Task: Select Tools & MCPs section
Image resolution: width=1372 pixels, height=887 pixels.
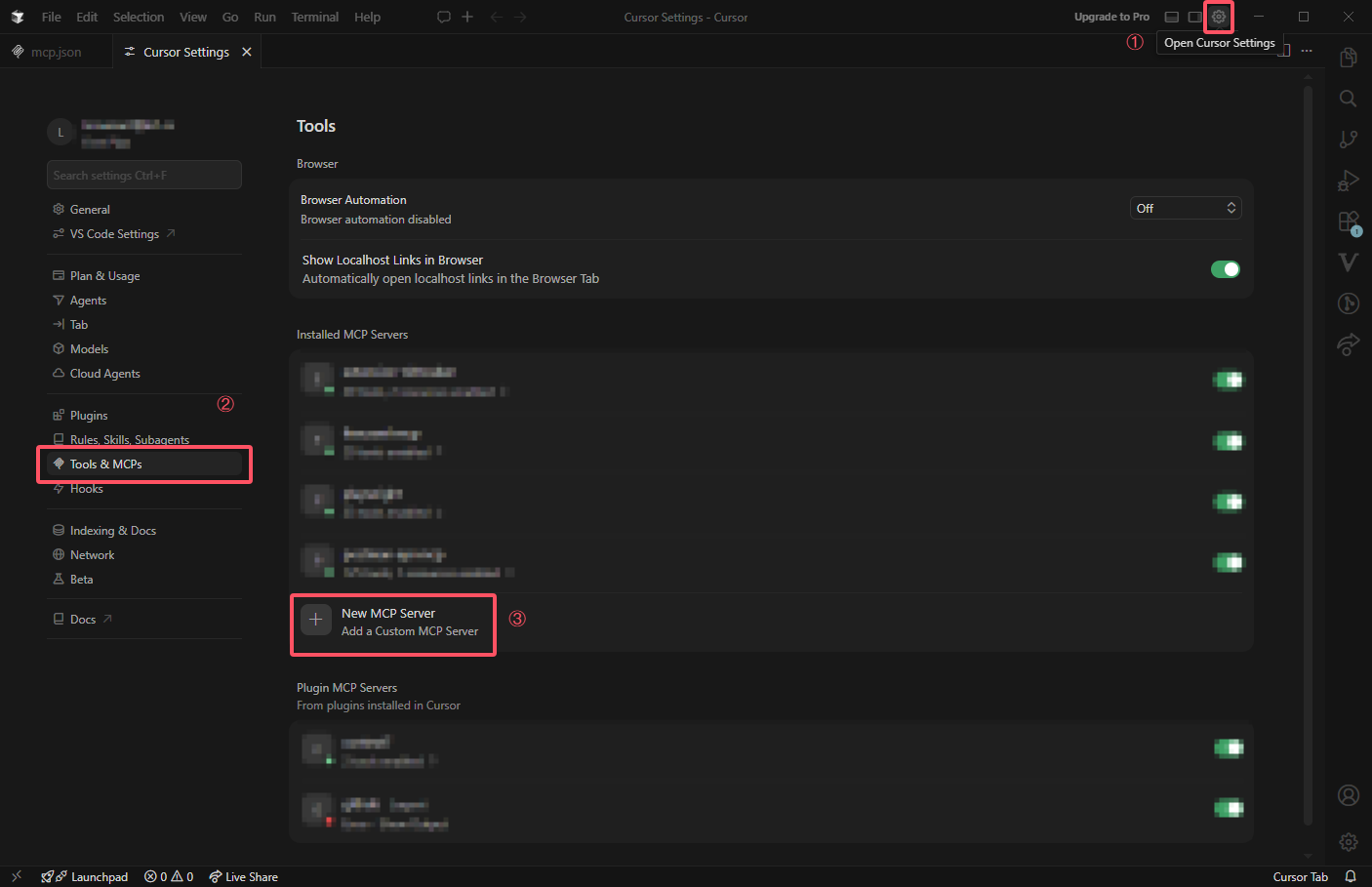Action: tap(144, 464)
